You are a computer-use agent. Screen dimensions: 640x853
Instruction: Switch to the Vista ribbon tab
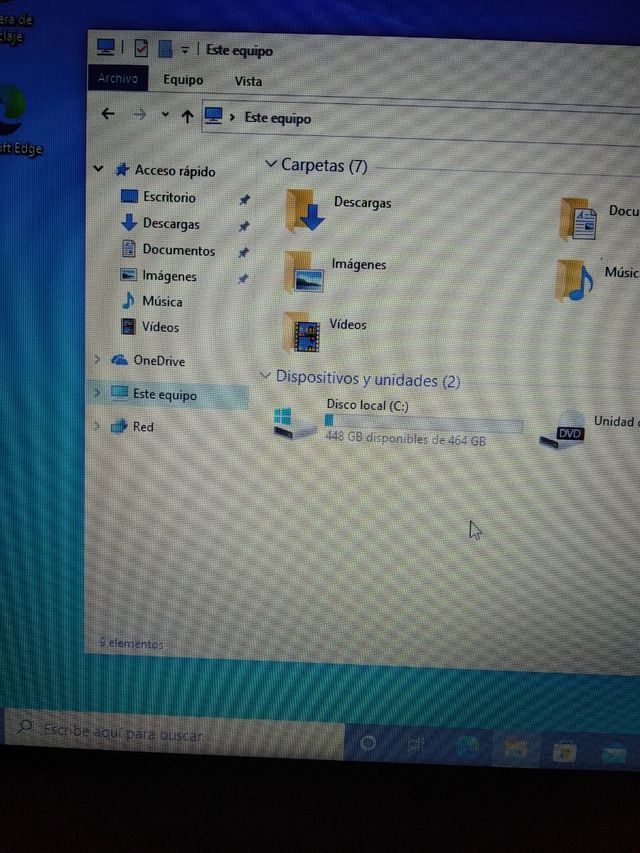tap(248, 82)
